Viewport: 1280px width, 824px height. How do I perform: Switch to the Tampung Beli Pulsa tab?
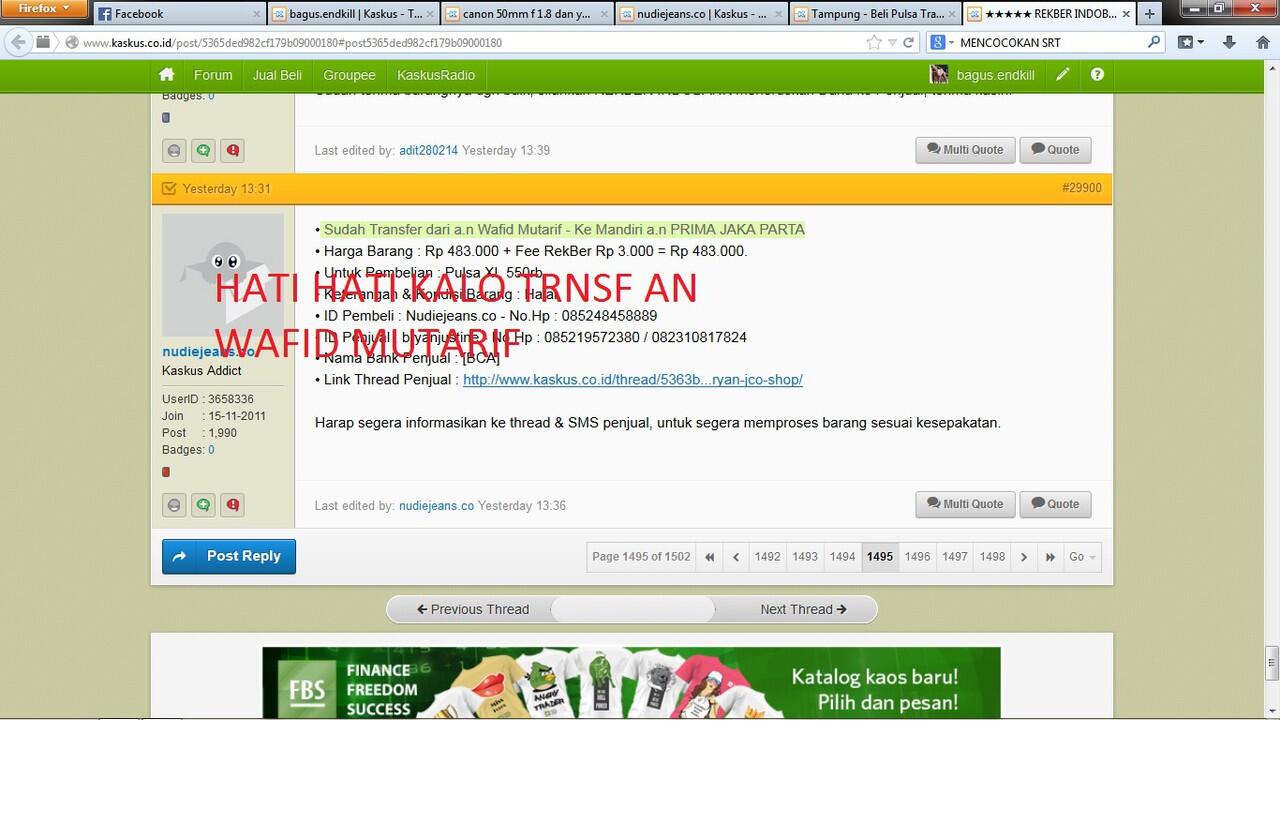point(875,14)
